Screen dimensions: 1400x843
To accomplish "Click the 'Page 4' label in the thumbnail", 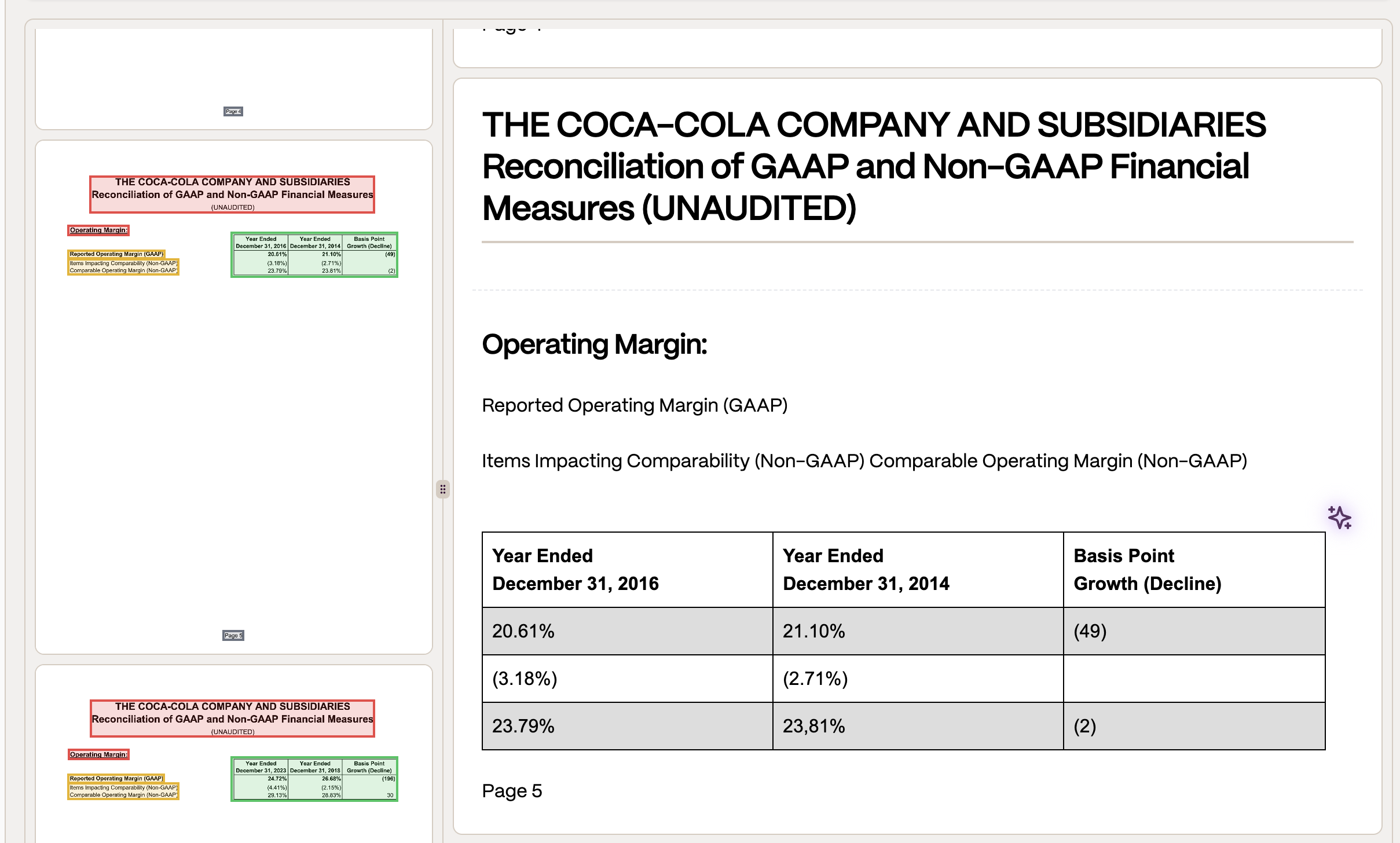I will (233, 111).
